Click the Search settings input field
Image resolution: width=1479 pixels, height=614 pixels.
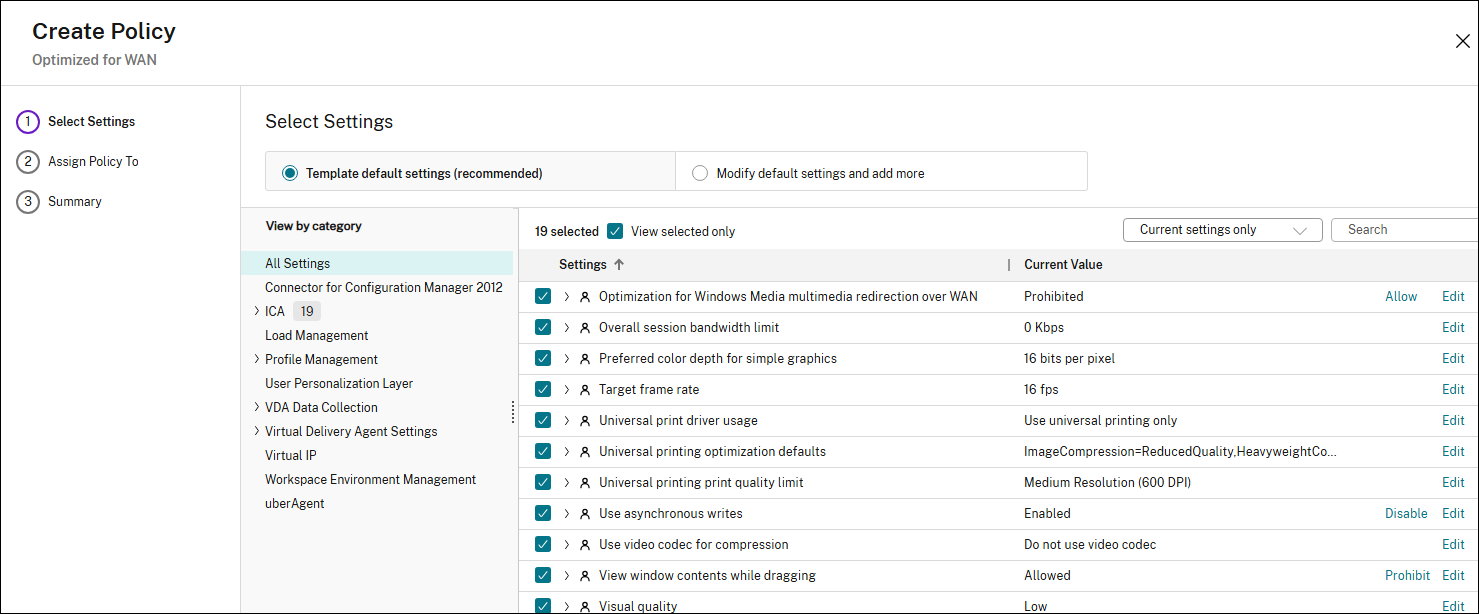click(1405, 230)
